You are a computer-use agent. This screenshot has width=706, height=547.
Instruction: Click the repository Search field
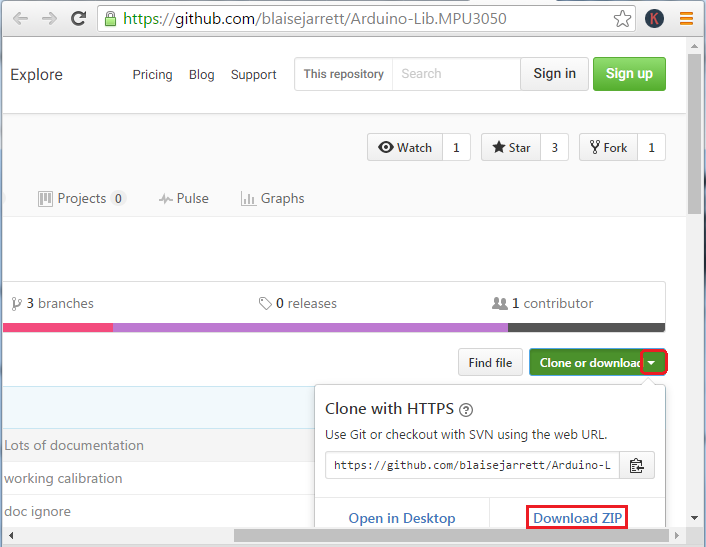[456, 74]
